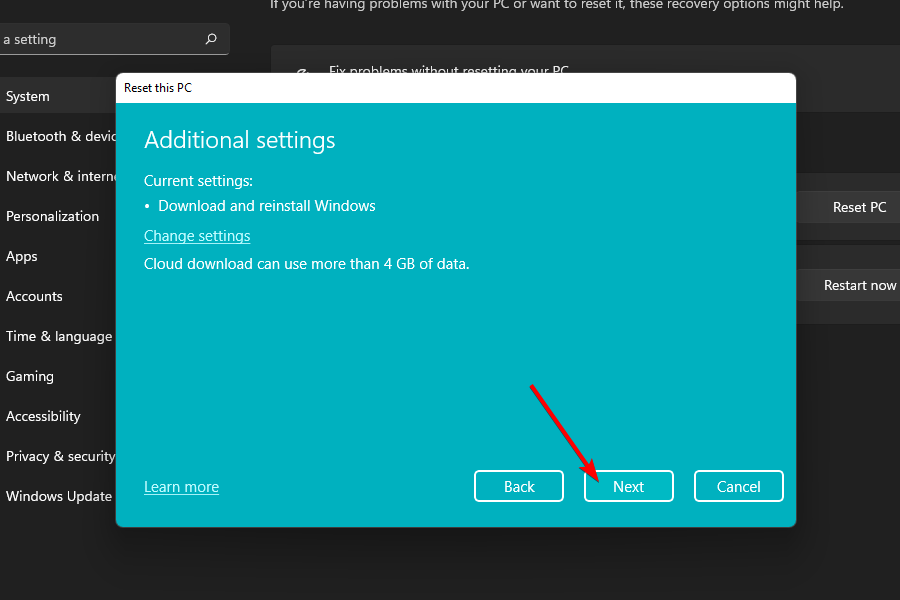
Task: Click the Change settings link
Action: 197,236
